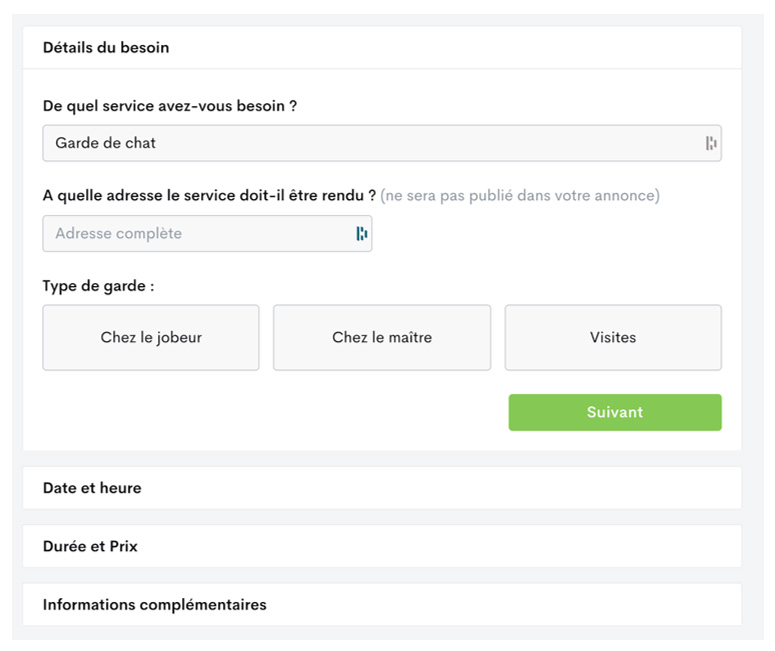The height and width of the screenshot is (651, 775).
Task: Choose the "Chez le maître" option
Action: coord(382,338)
